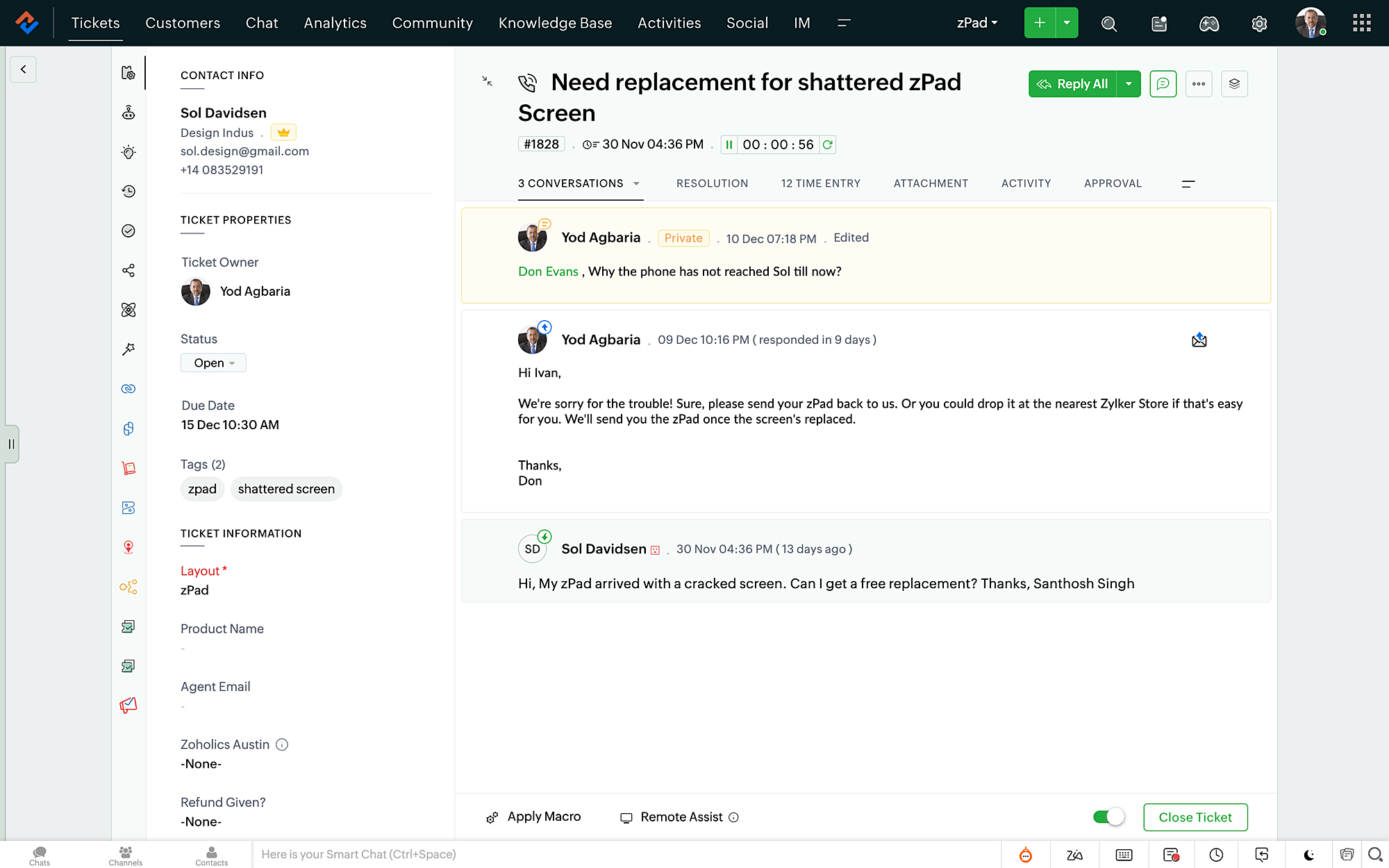The height and width of the screenshot is (868, 1389).
Task: Click the search magnifier icon in top bar
Action: pos(1109,24)
